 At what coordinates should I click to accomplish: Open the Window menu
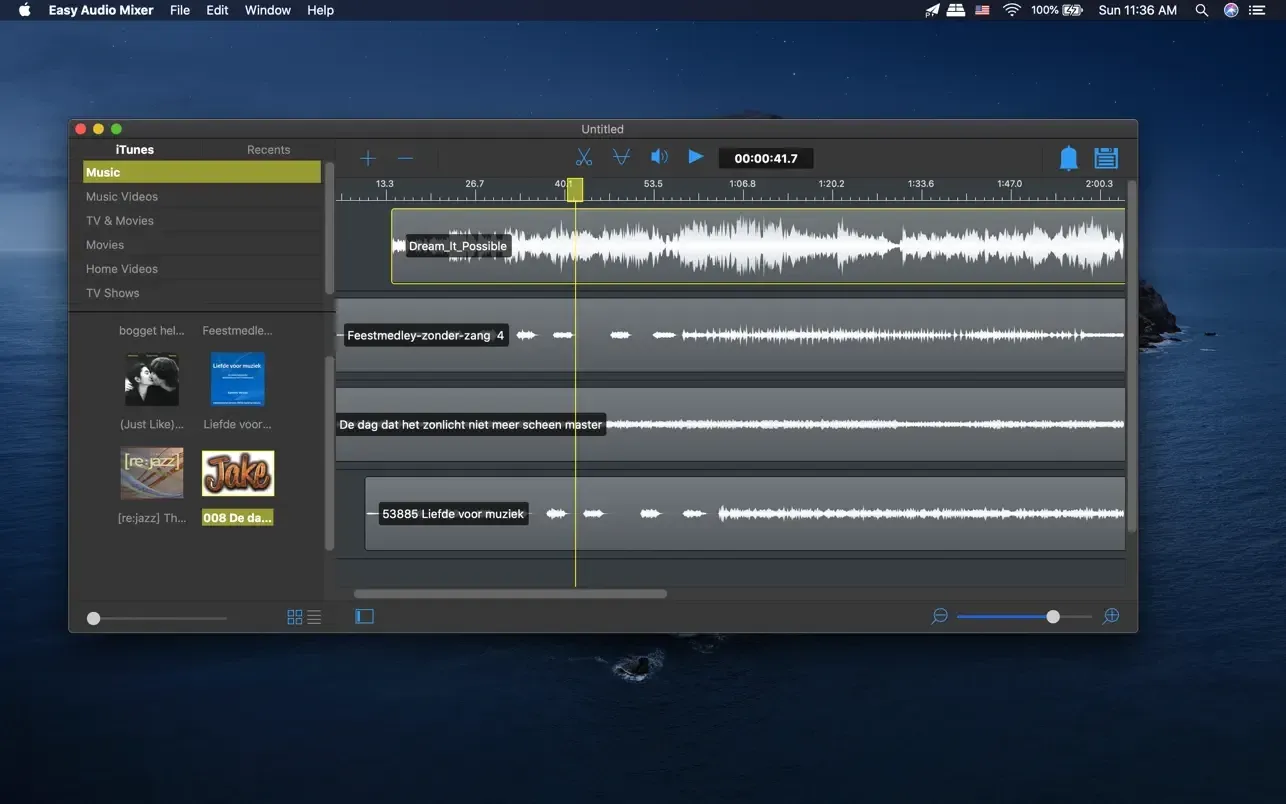(x=267, y=10)
